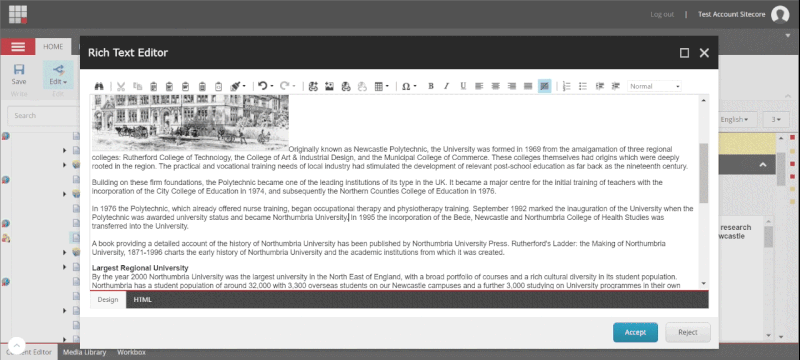The image size is (800, 360).
Task: Click the greyed Remove Link icon
Action: click(362, 87)
